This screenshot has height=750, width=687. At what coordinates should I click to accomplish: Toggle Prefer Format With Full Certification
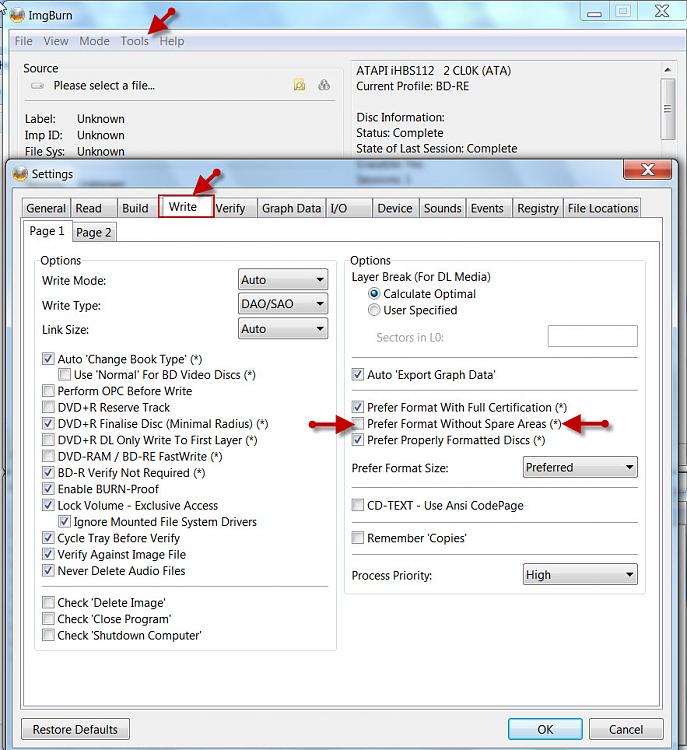click(357, 407)
